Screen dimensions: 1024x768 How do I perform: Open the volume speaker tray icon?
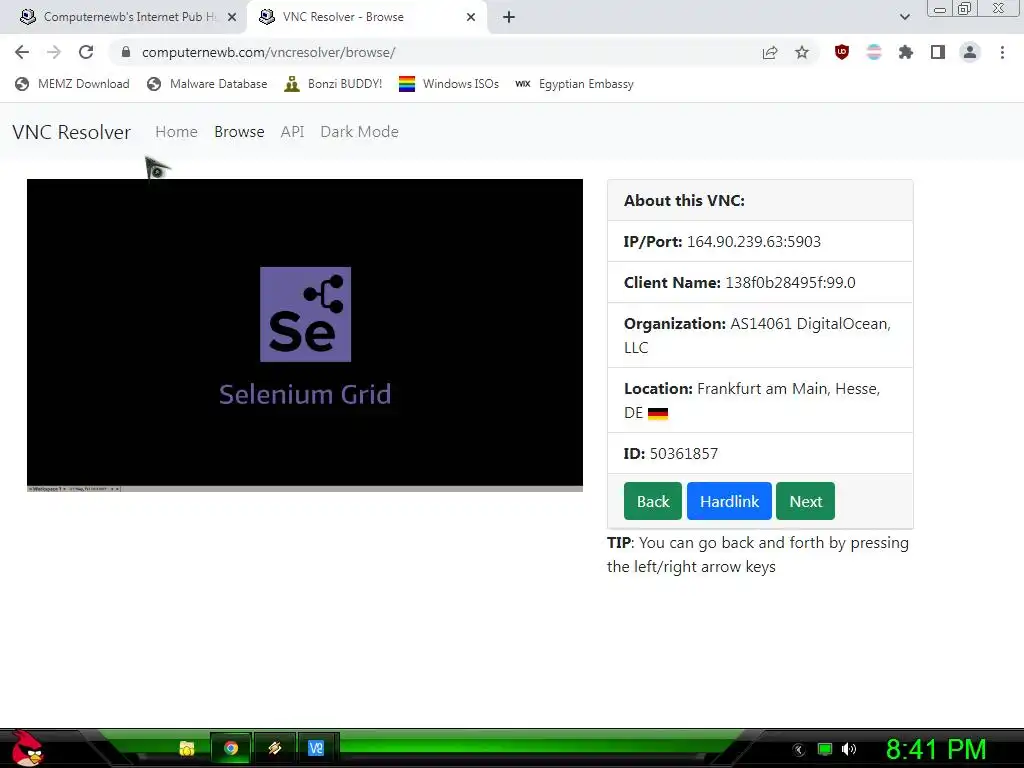(x=849, y=749)
